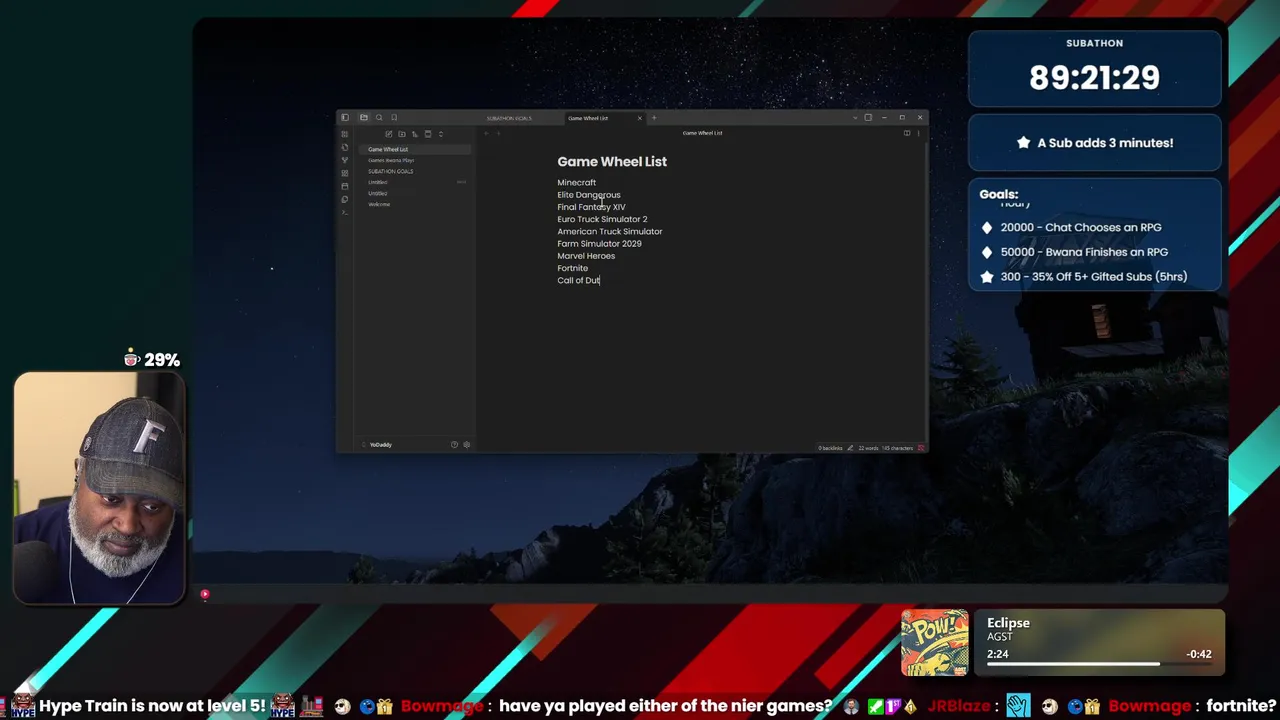Click the templates ribbon icon
1280x720 pixels.
(x=345, y=199)
